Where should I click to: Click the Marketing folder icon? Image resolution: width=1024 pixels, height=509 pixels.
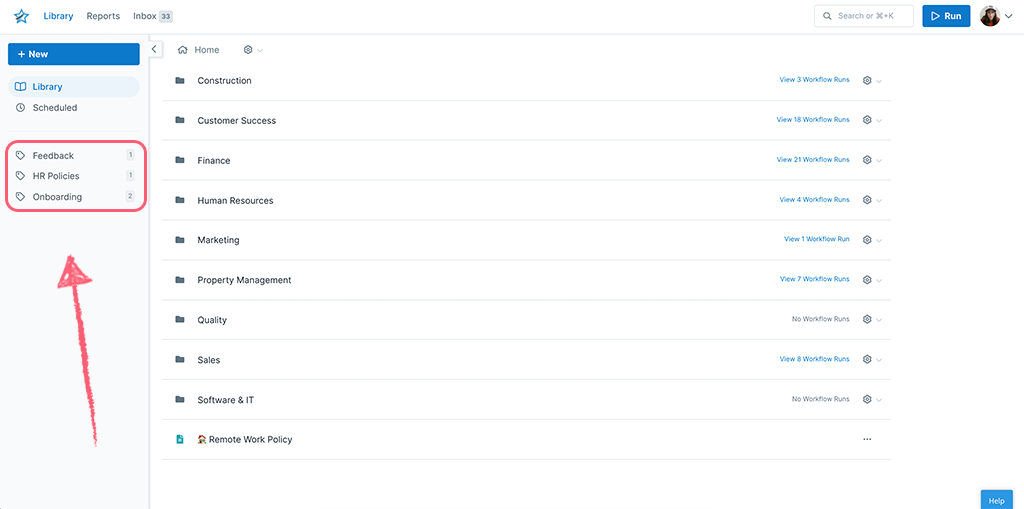pyautogui.click(x=180, y=240)
